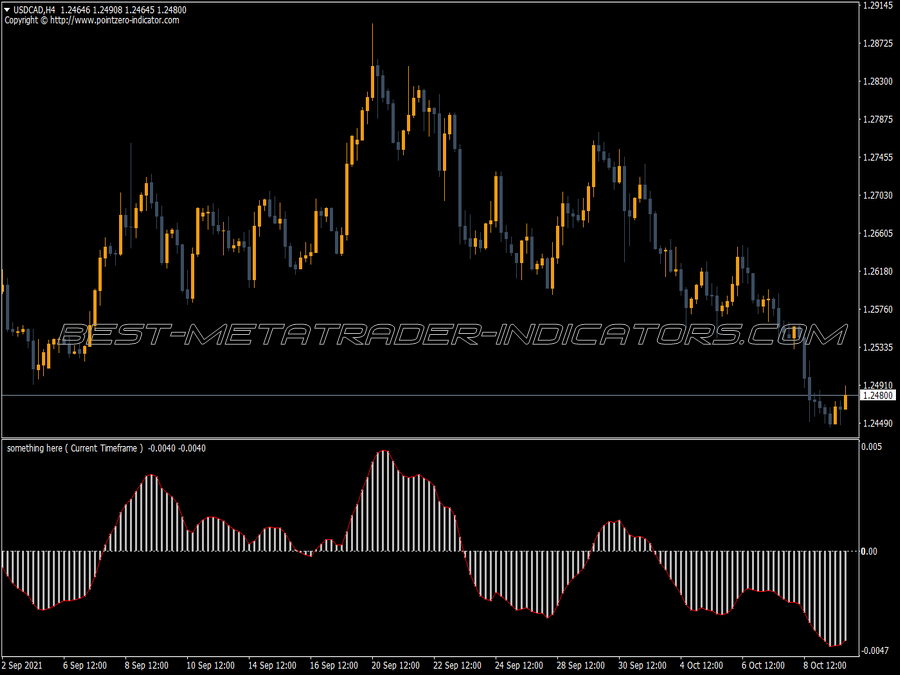The image size is (900, 675).
Task: Click the 1.28725 price scale value
Action: coord(878,43)
